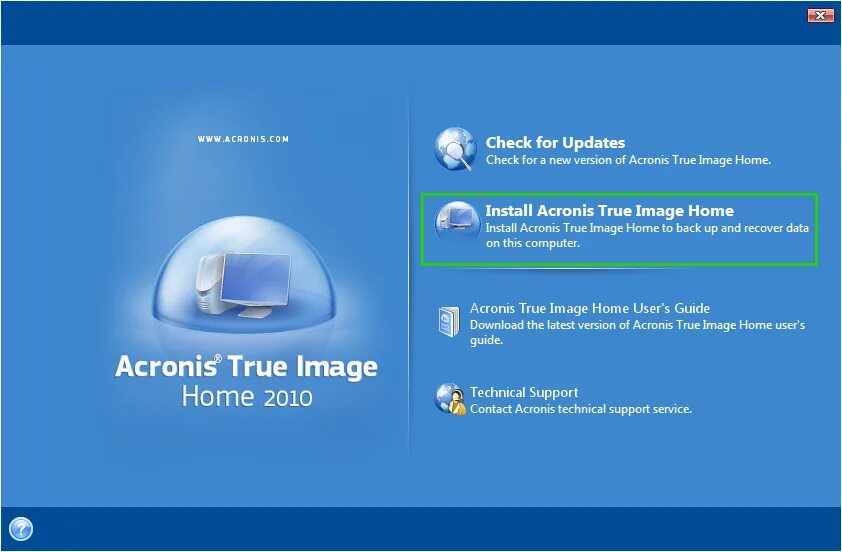
Task: Click the Technical Support globe person icon
Action: pos(450,399)
